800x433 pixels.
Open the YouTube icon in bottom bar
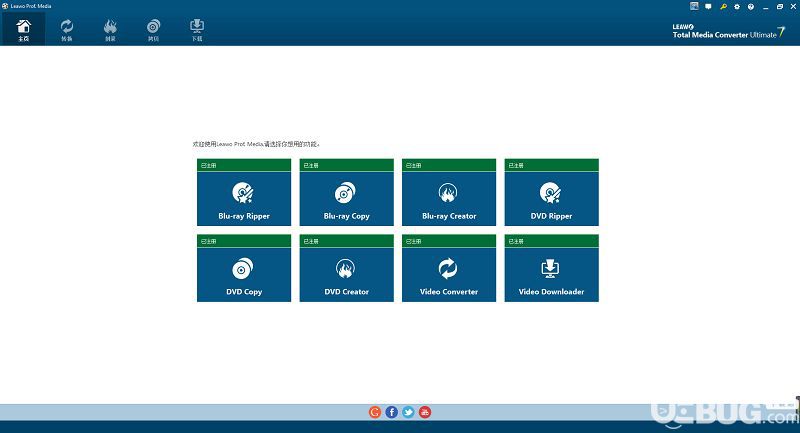pyautogui.click(x=425, y=412)
